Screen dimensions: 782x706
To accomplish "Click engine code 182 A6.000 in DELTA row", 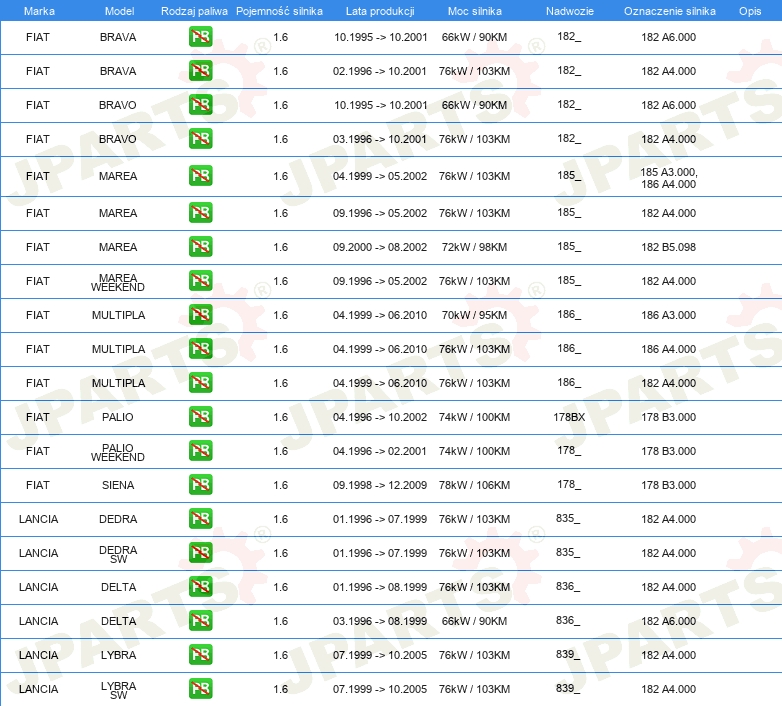I will point(668,621).
